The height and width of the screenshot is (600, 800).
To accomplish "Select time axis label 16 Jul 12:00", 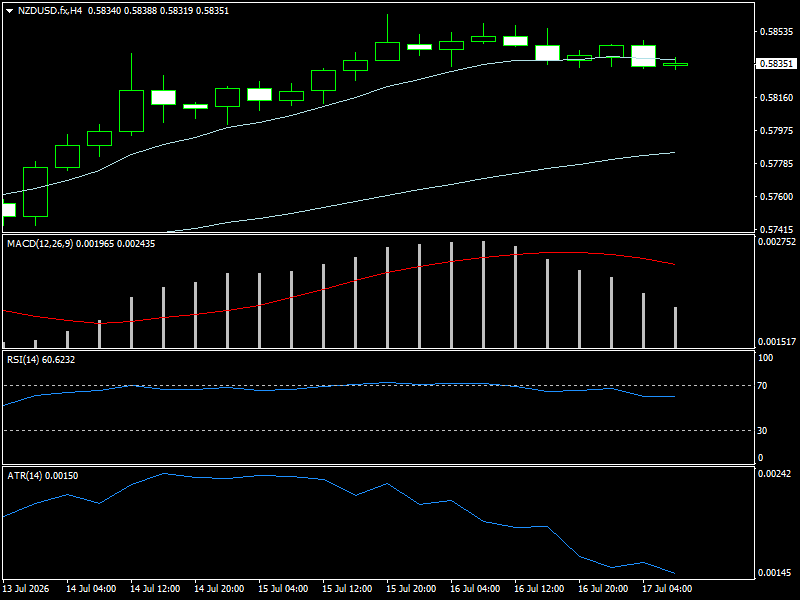I will pyautogui.click(x=539, y=589).
